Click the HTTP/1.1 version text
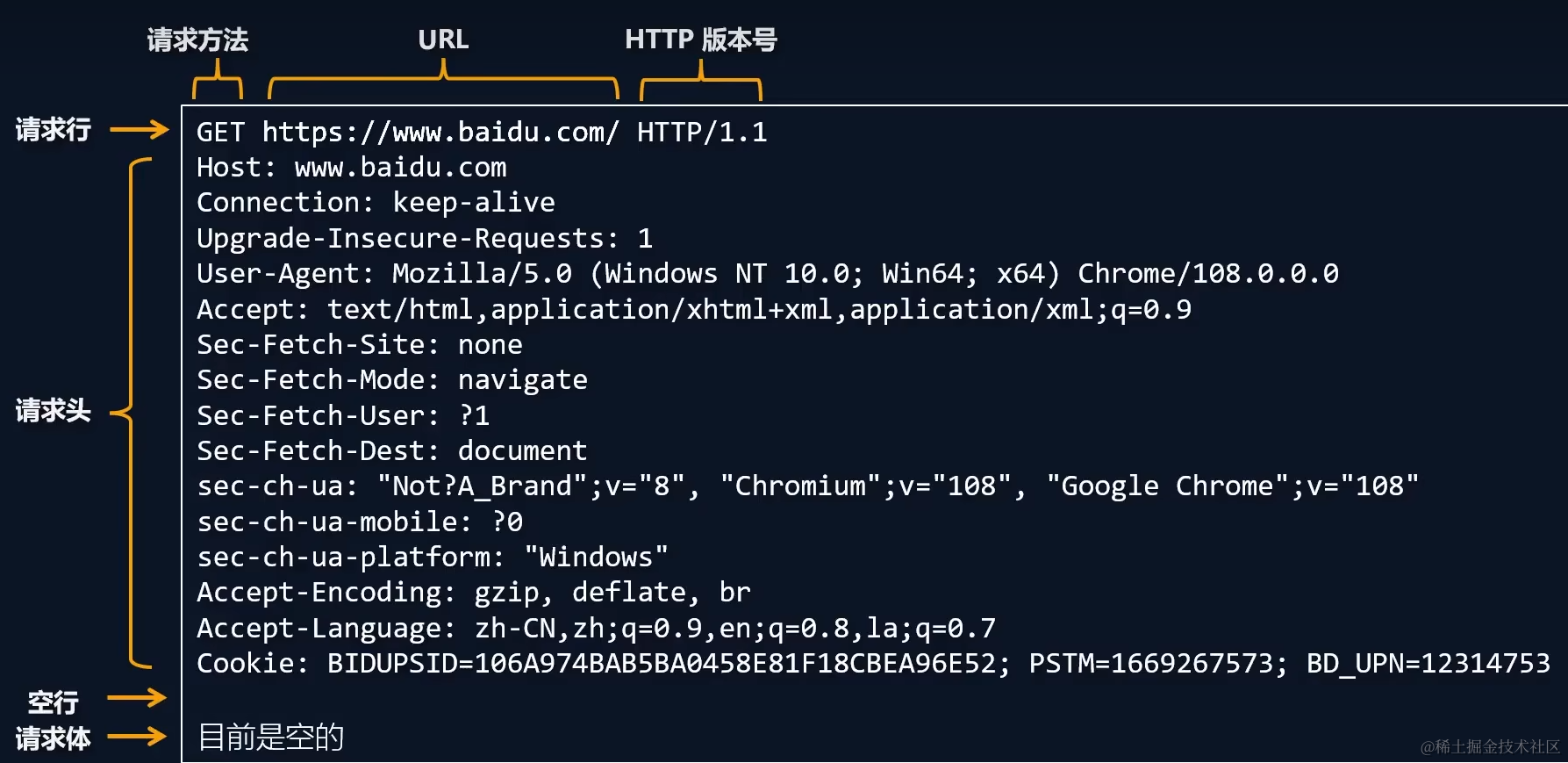This screenshot has height=763, width=1568. pos(702,132)
